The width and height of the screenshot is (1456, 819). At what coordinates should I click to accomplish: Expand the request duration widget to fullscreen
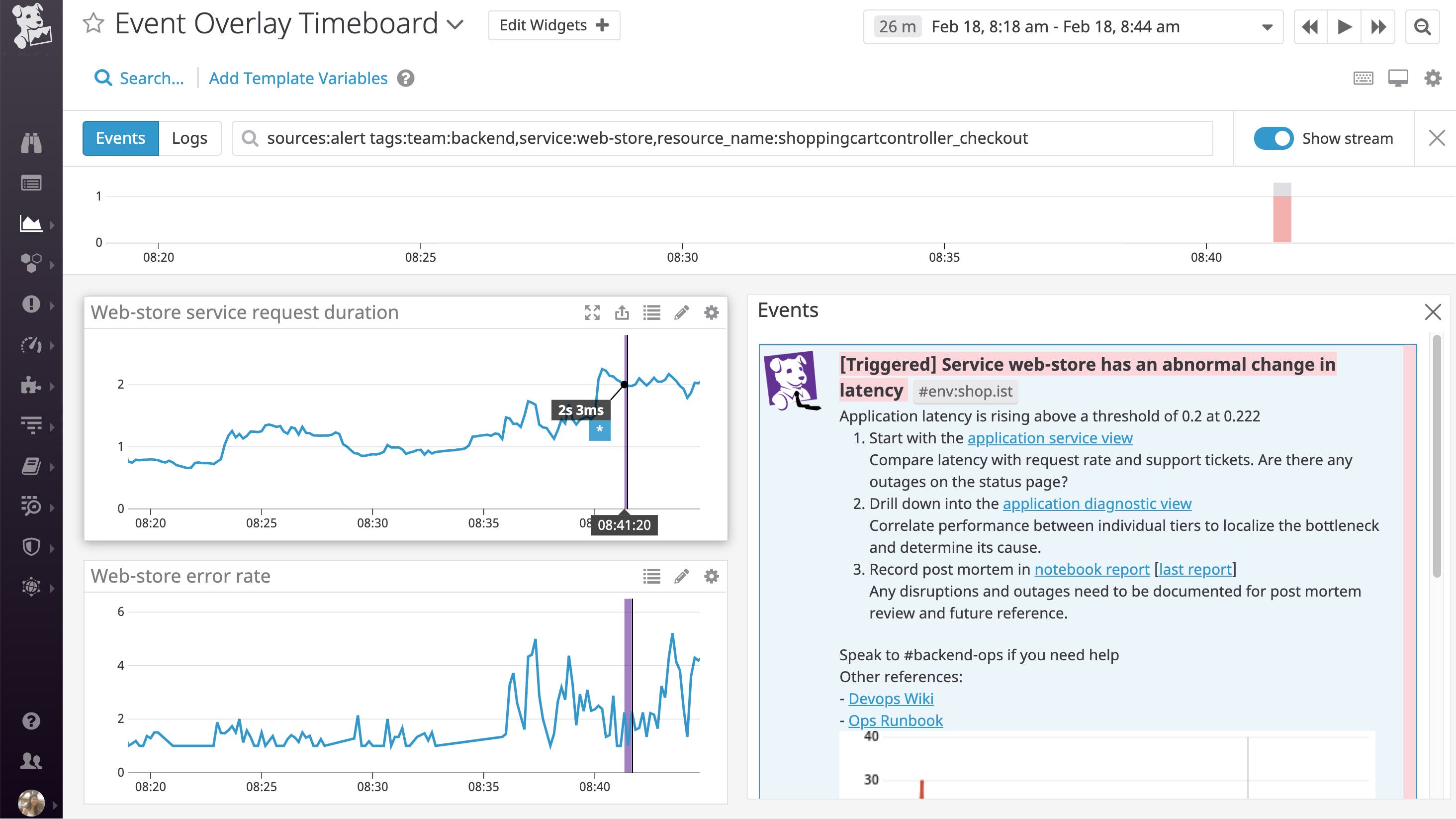592,312
